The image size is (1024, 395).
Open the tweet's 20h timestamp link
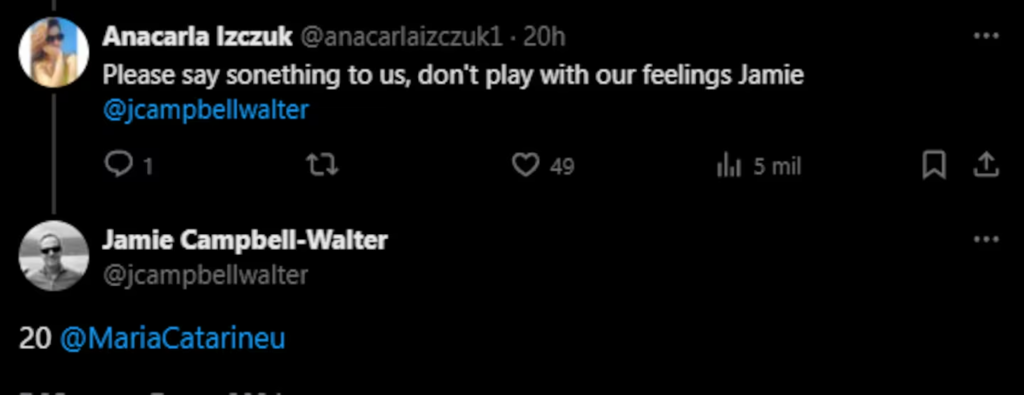pos(544,38)
